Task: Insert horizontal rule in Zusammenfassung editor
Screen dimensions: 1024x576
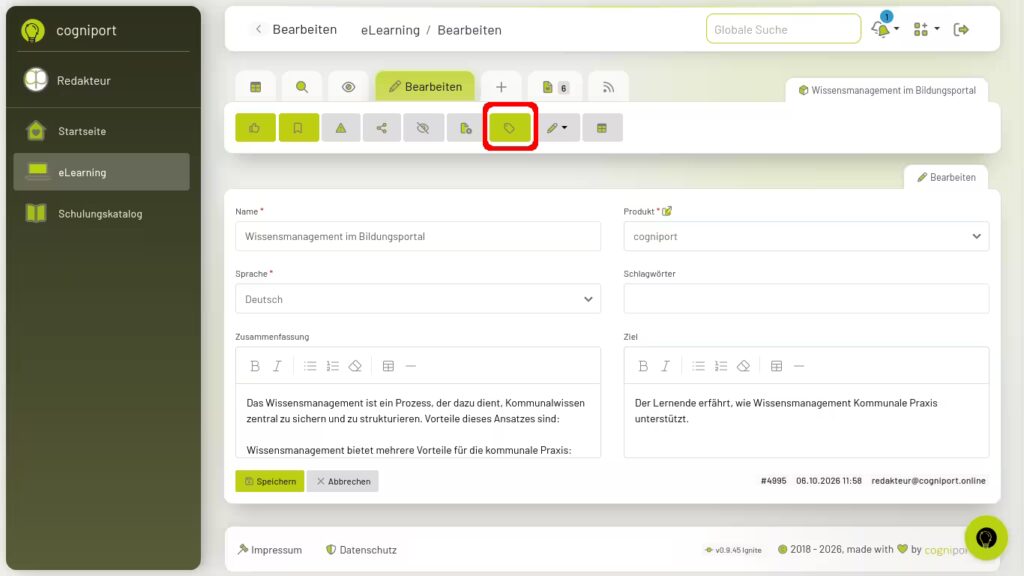Action: (411, 366)
